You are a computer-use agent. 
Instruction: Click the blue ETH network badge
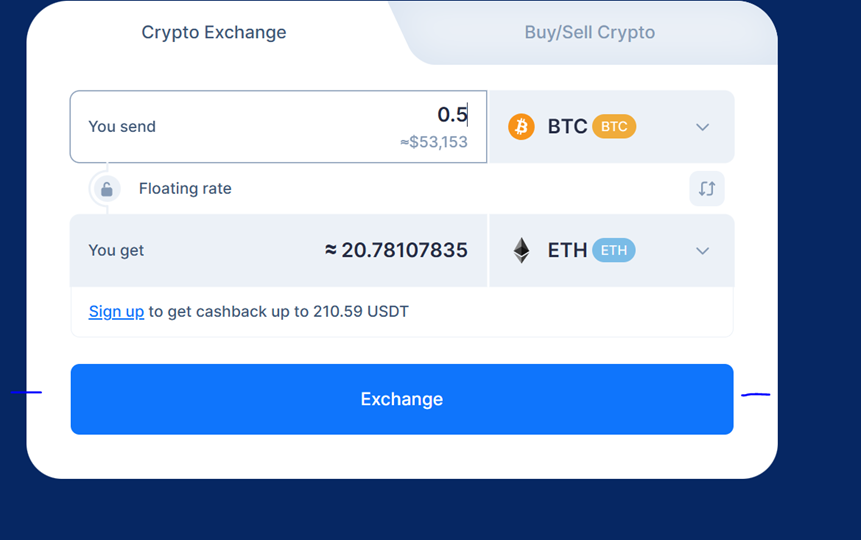pyautogui.click(x=614, y=250)
